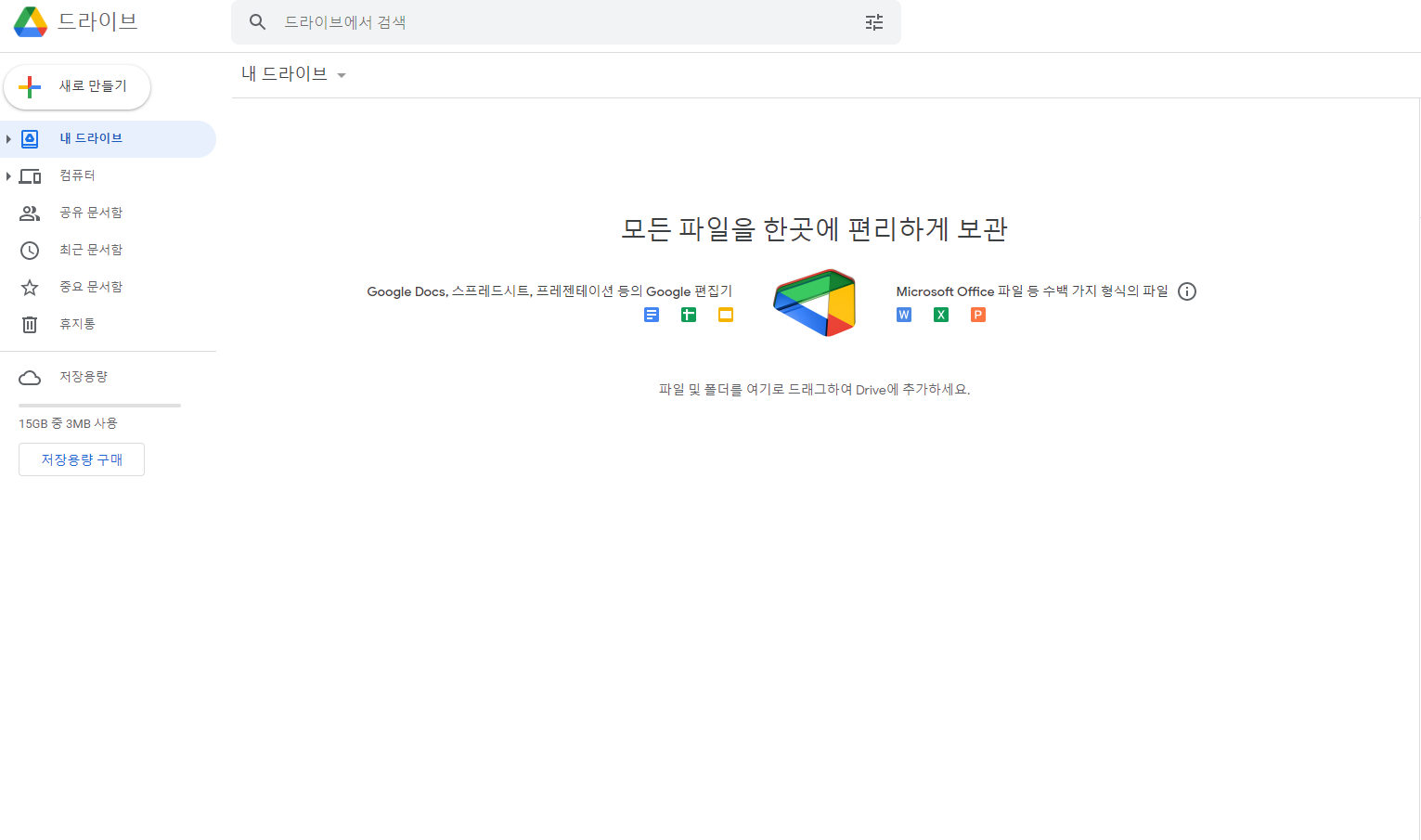The image size is (1421, 840).
Task: Click the recent clock icon
Action: [x=30, y=250]
